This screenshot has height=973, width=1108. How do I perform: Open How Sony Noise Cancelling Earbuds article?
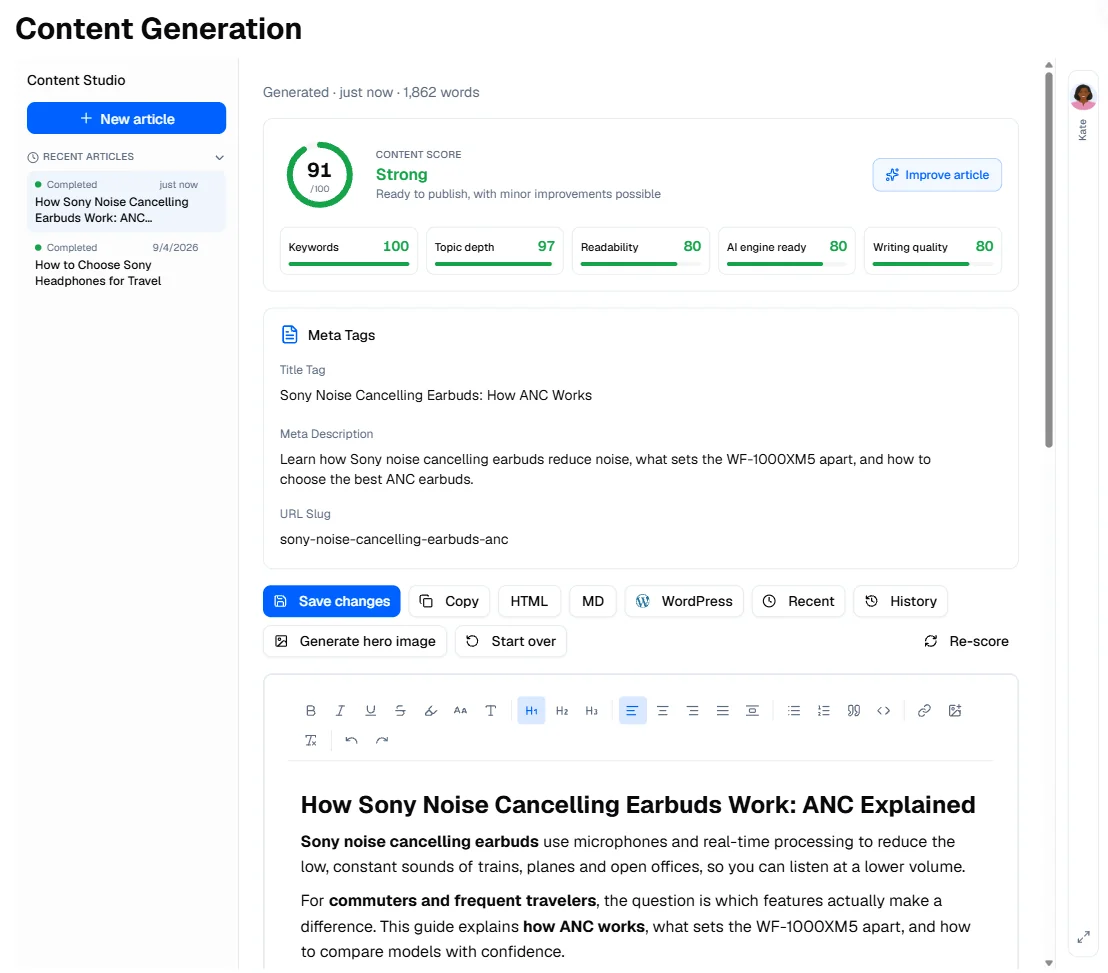(126, 201)
